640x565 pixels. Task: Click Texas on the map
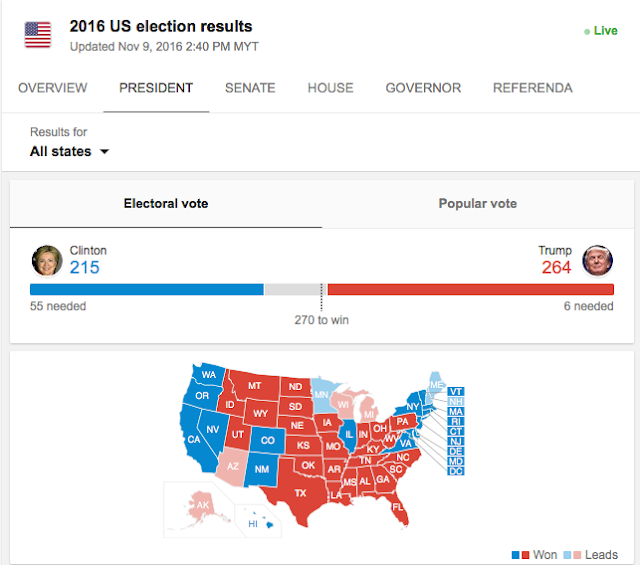pyautogui.click(x=300, y=493)
